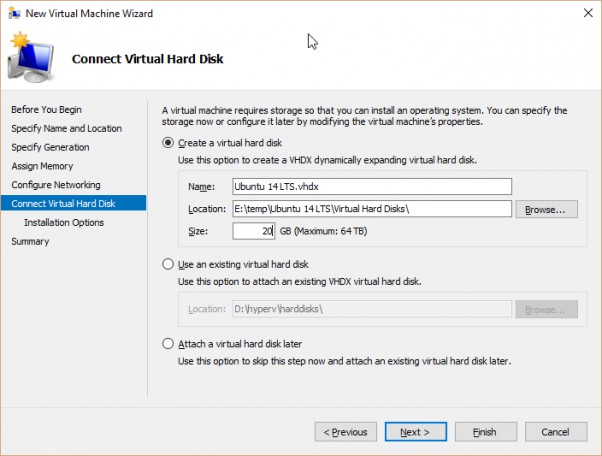
Task: Click the Size field showing 20
Action: coord(253,231)
